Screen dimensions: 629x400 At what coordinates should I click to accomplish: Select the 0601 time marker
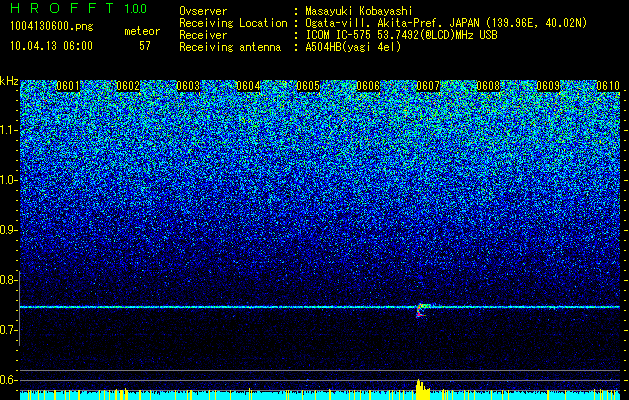point(68,86)
